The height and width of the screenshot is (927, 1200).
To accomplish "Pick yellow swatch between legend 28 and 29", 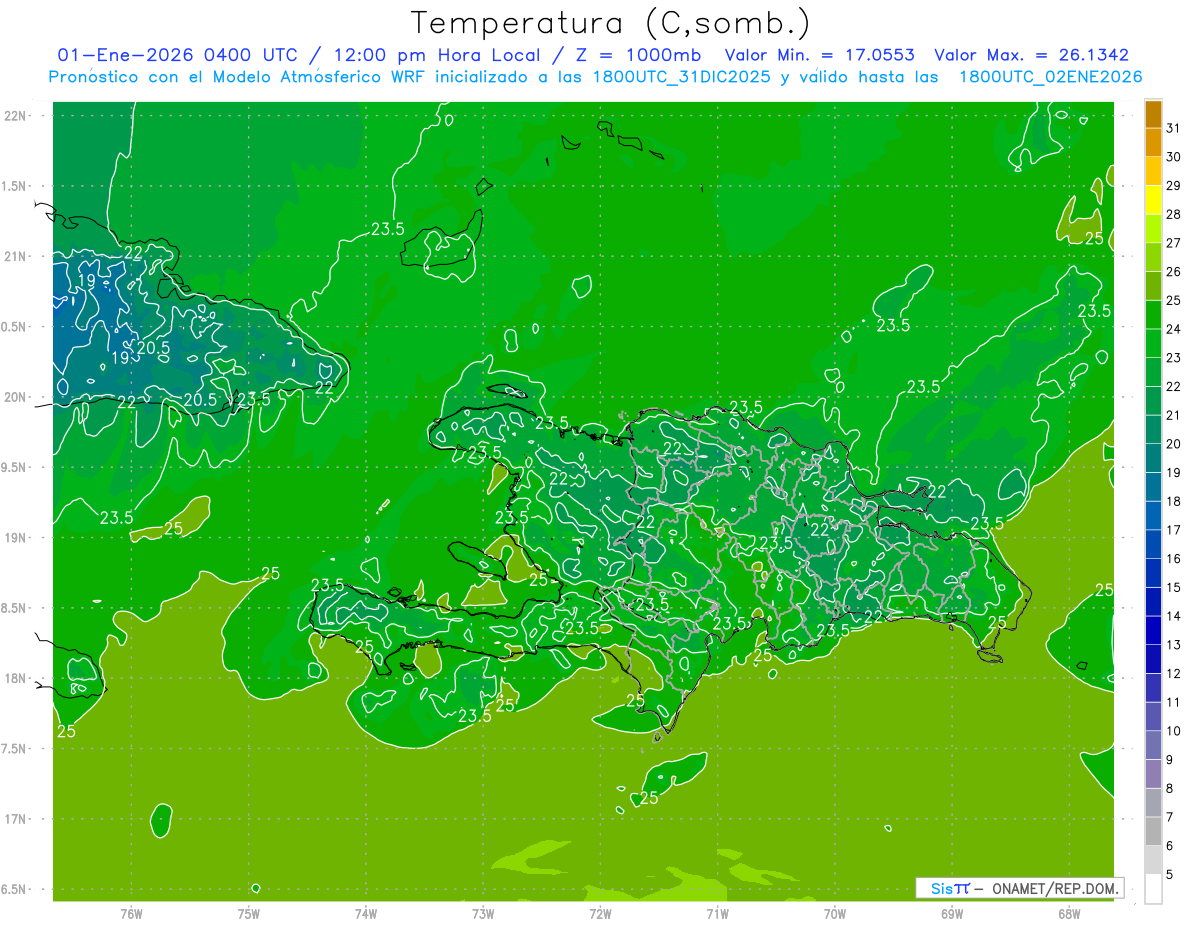I will pyautogui.click(x=1153, y=200).
